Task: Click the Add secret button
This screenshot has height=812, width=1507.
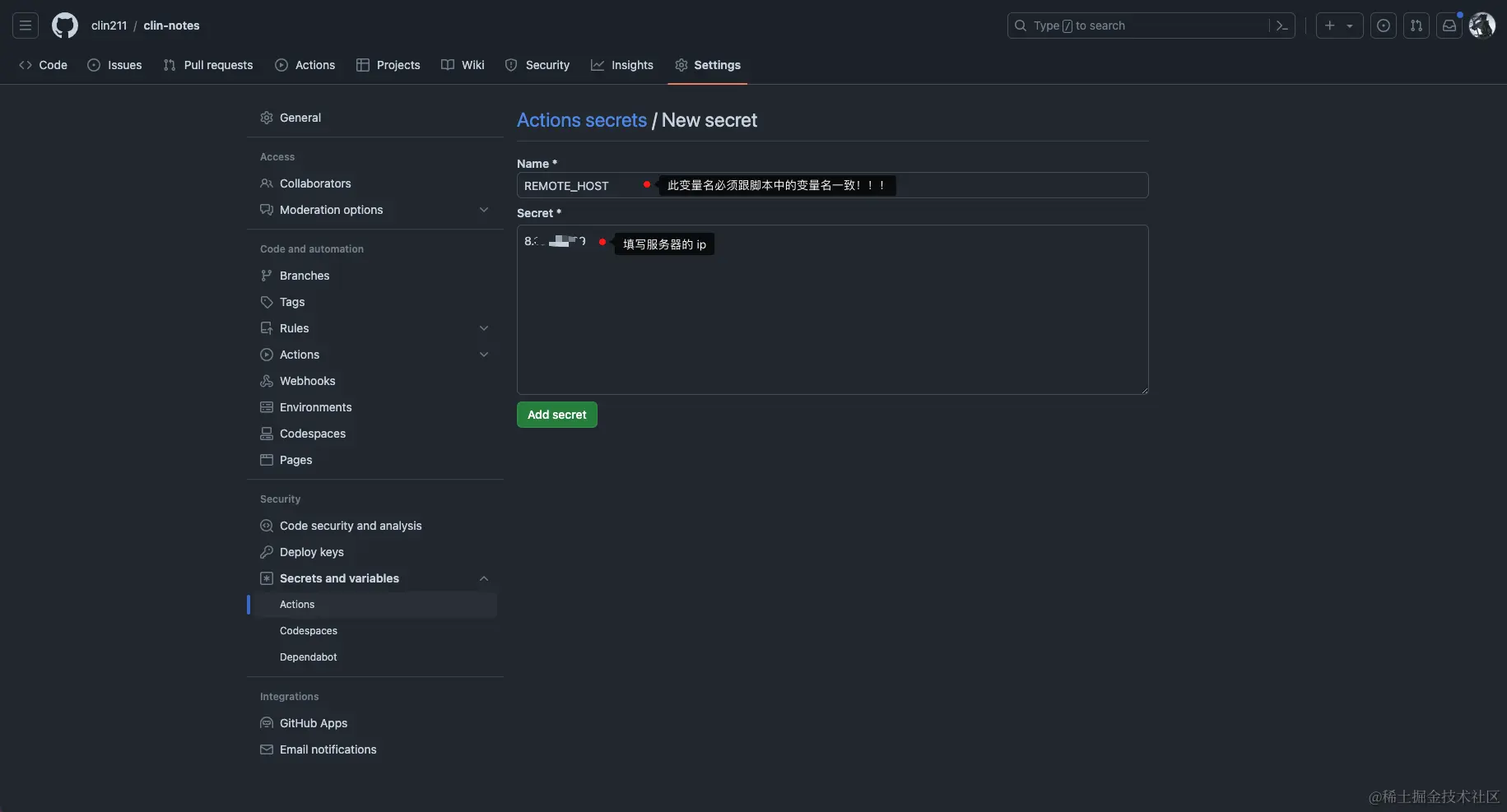Action: pyautogui.click(x=557, y=415)
